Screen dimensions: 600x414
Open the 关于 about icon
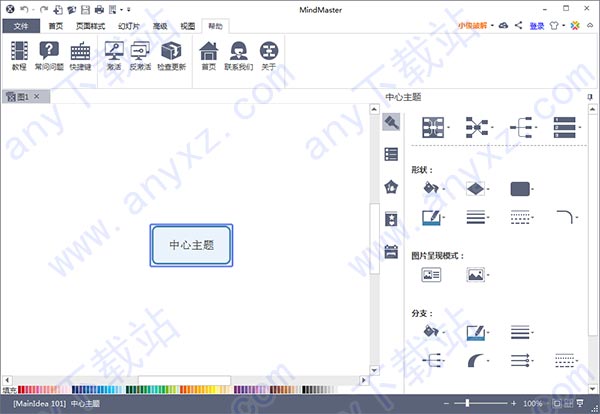tap(269, 56)
